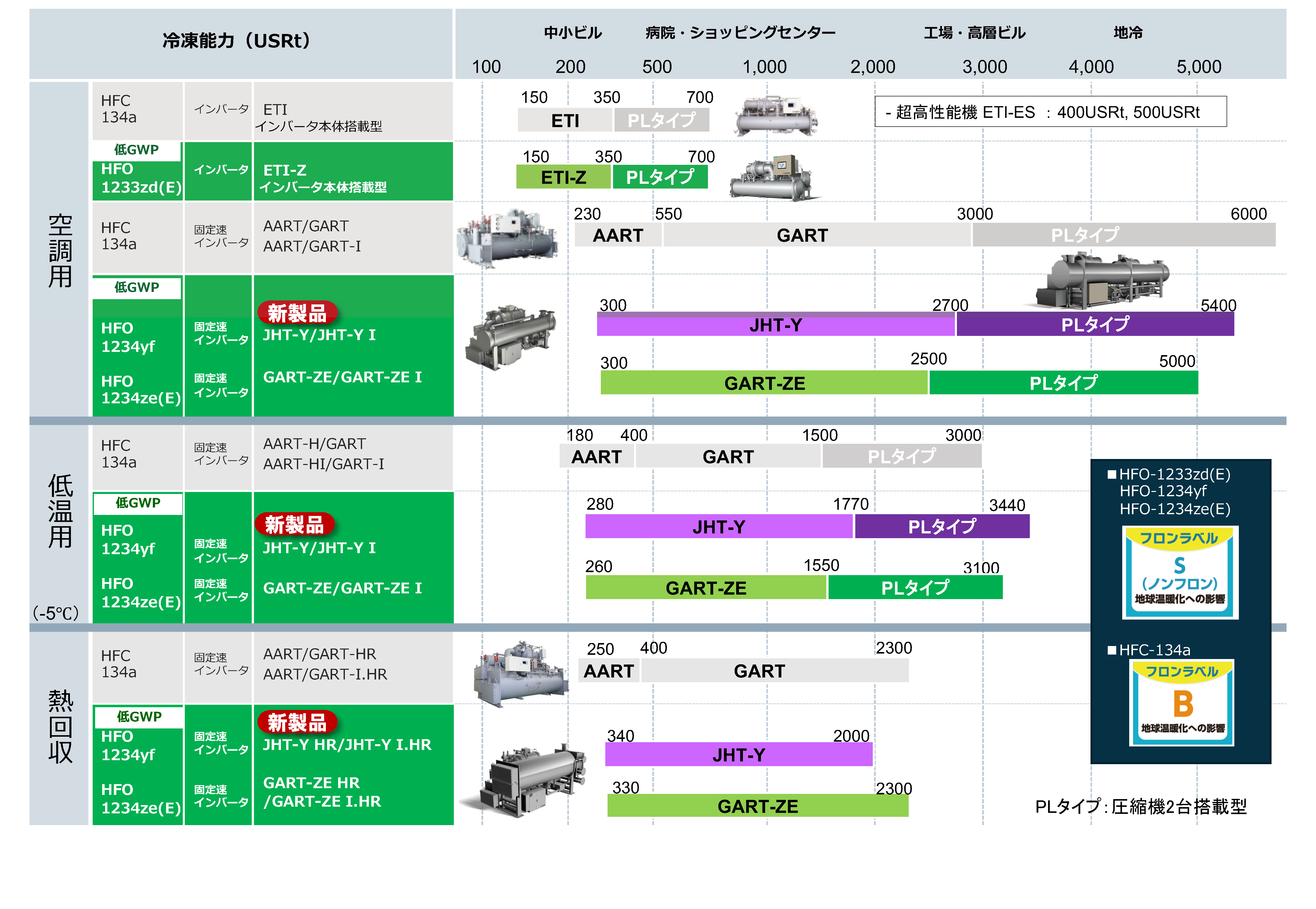Click the 中小ビル heading
Screen dimensions: 1316x909
pos(572,32)
